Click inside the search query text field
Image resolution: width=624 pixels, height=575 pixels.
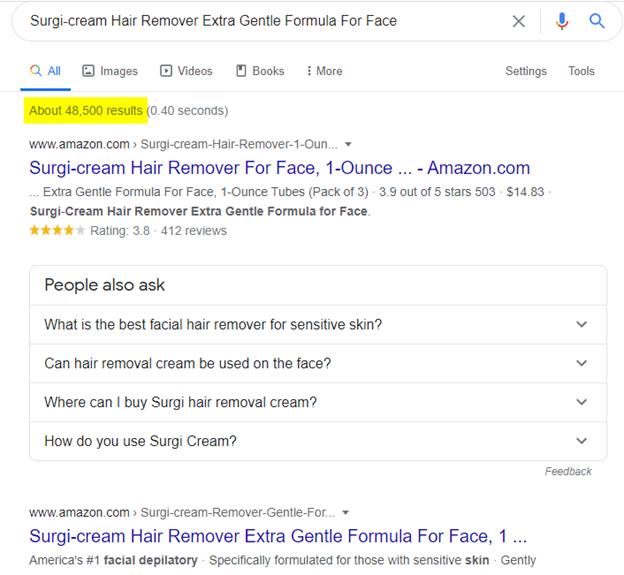[263, 21]
